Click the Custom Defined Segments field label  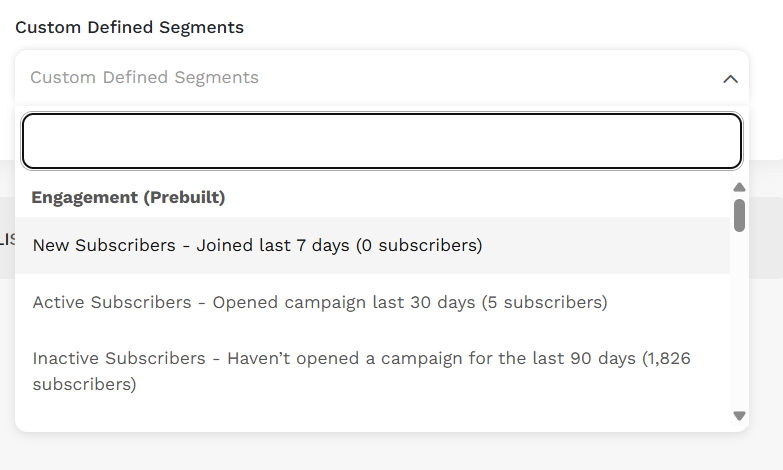click(129, 27)
